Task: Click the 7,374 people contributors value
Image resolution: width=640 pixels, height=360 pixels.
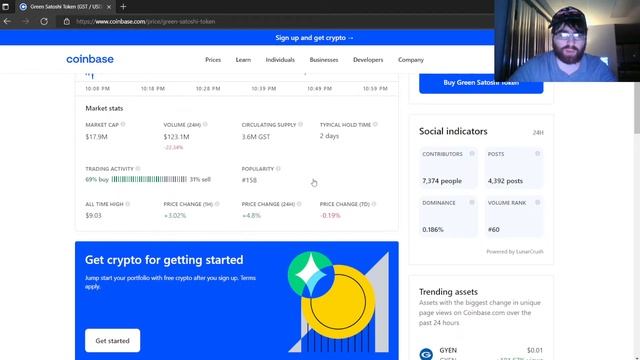Action: [442, 181]
